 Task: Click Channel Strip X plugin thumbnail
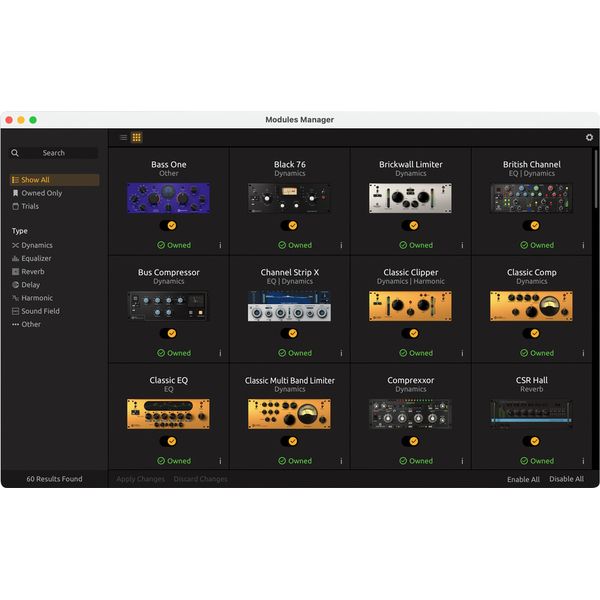tap(289, 306)
